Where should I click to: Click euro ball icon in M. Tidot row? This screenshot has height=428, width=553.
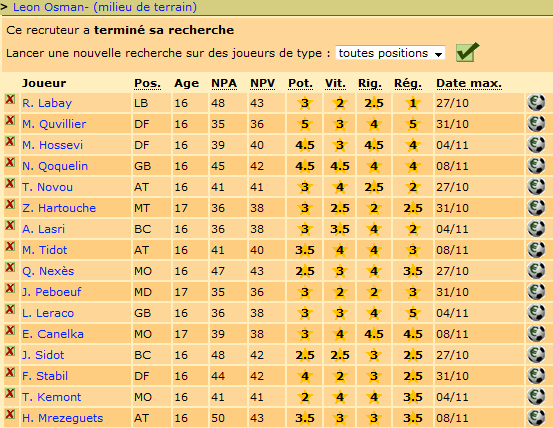point(536,249)
